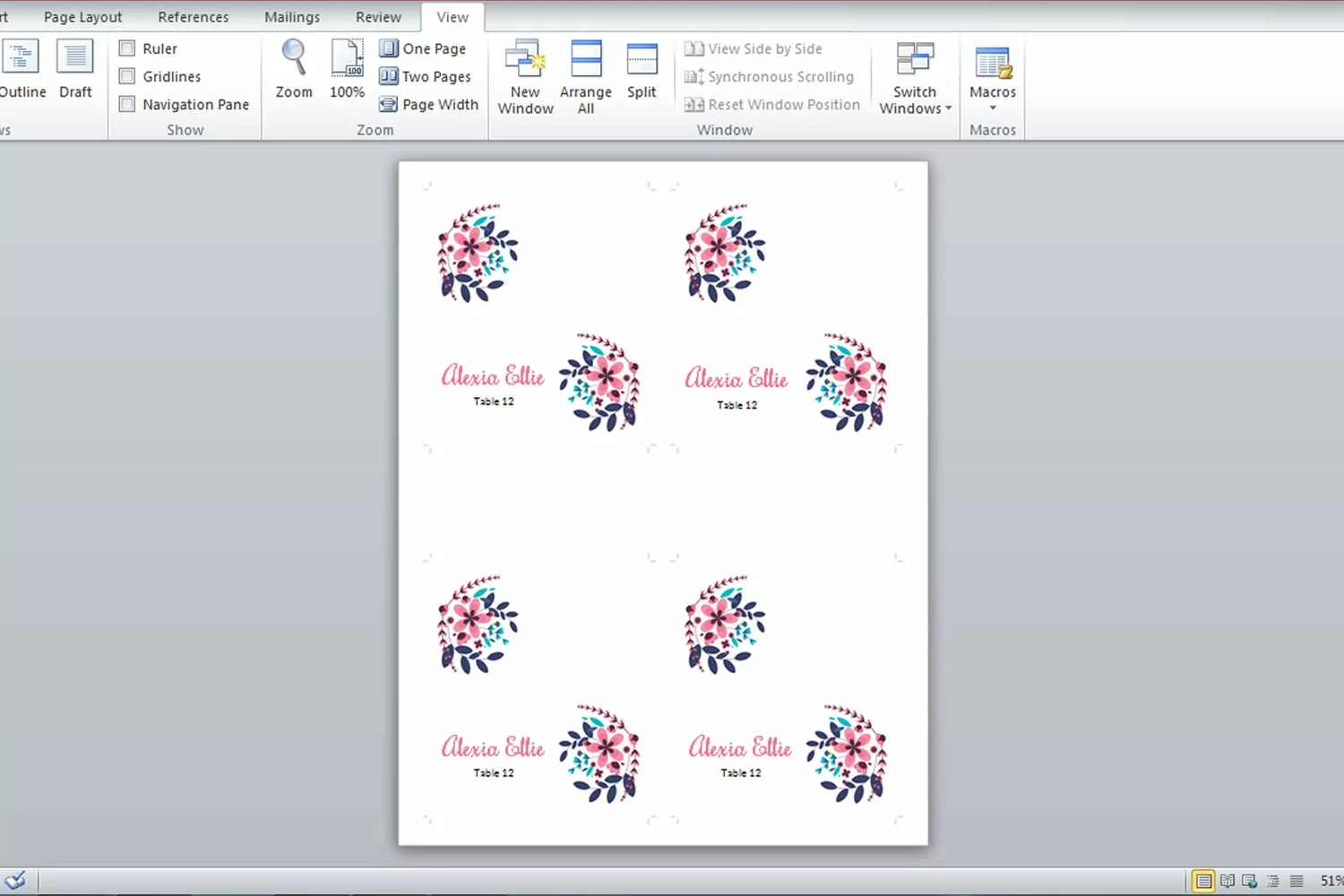The width and height of the screenshot is (1344, 896).
Task: Open the Mailings tab
Action: pos(292,17)
